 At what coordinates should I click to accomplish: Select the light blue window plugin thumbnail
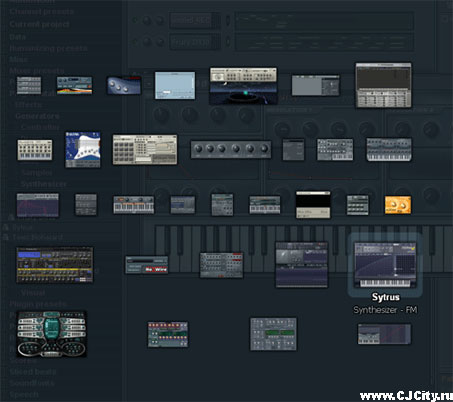[x=175, y=85]
